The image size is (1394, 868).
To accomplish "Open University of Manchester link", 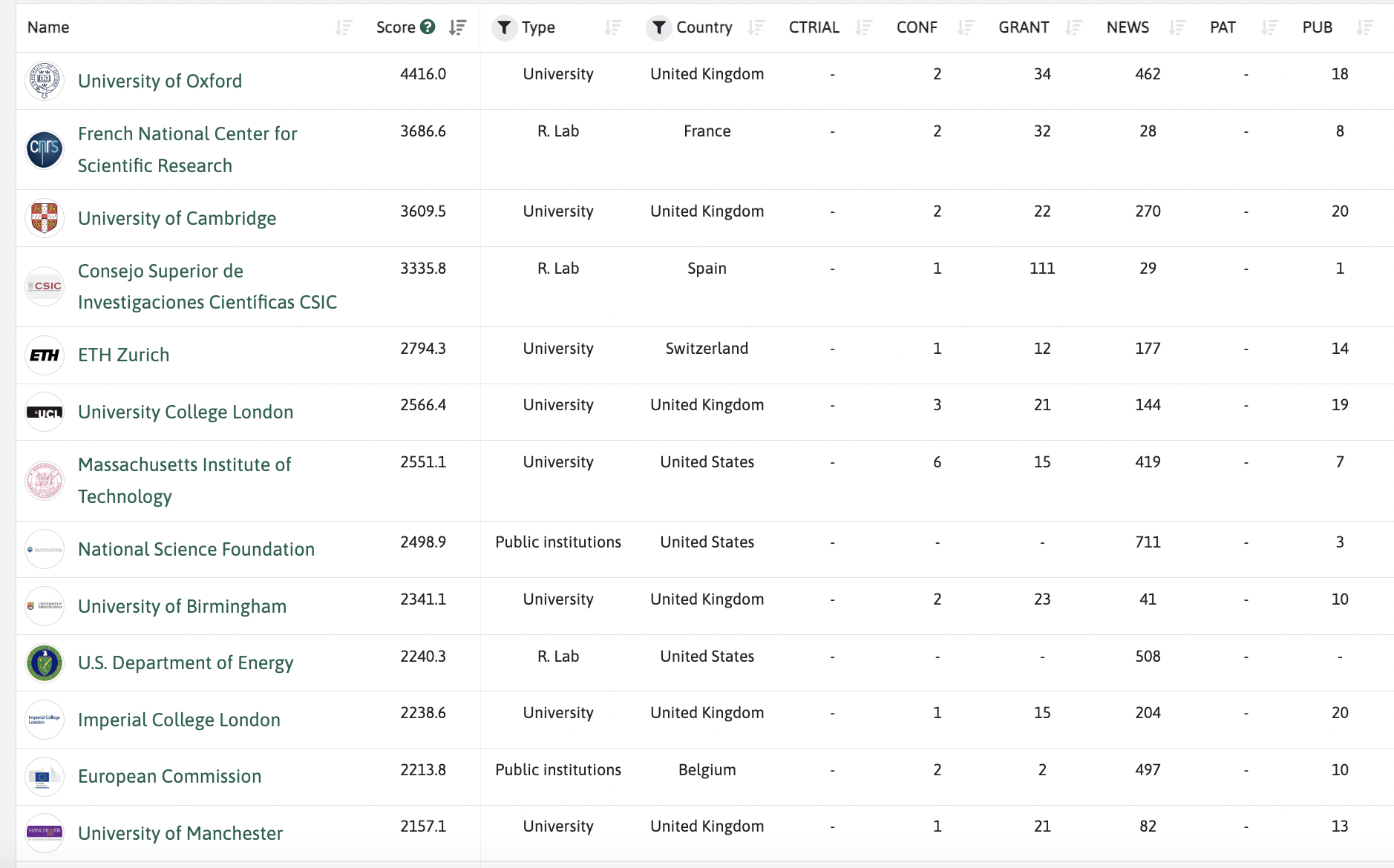I will 180,833.
